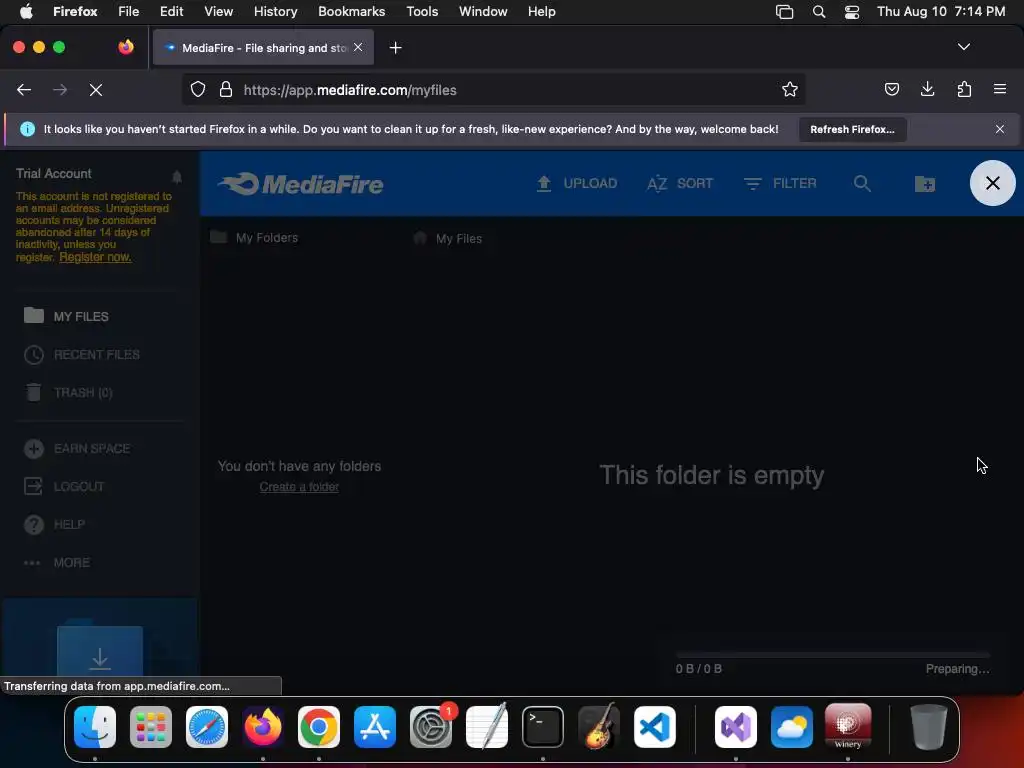Open Winery from the Dock
This screenshot has height=768, width=1024.
point(848,727)
